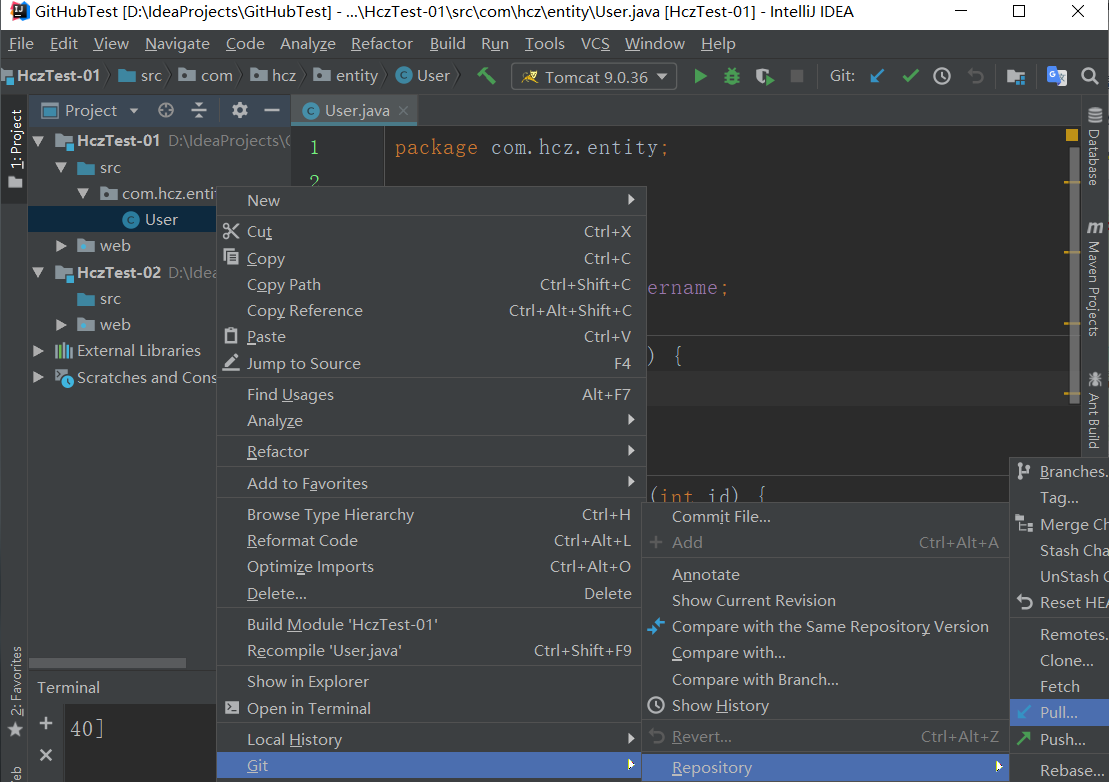The image size is (1109, 783).
Task: Toggle the 1: Project tool window button
Action: (x=16, y=149)
